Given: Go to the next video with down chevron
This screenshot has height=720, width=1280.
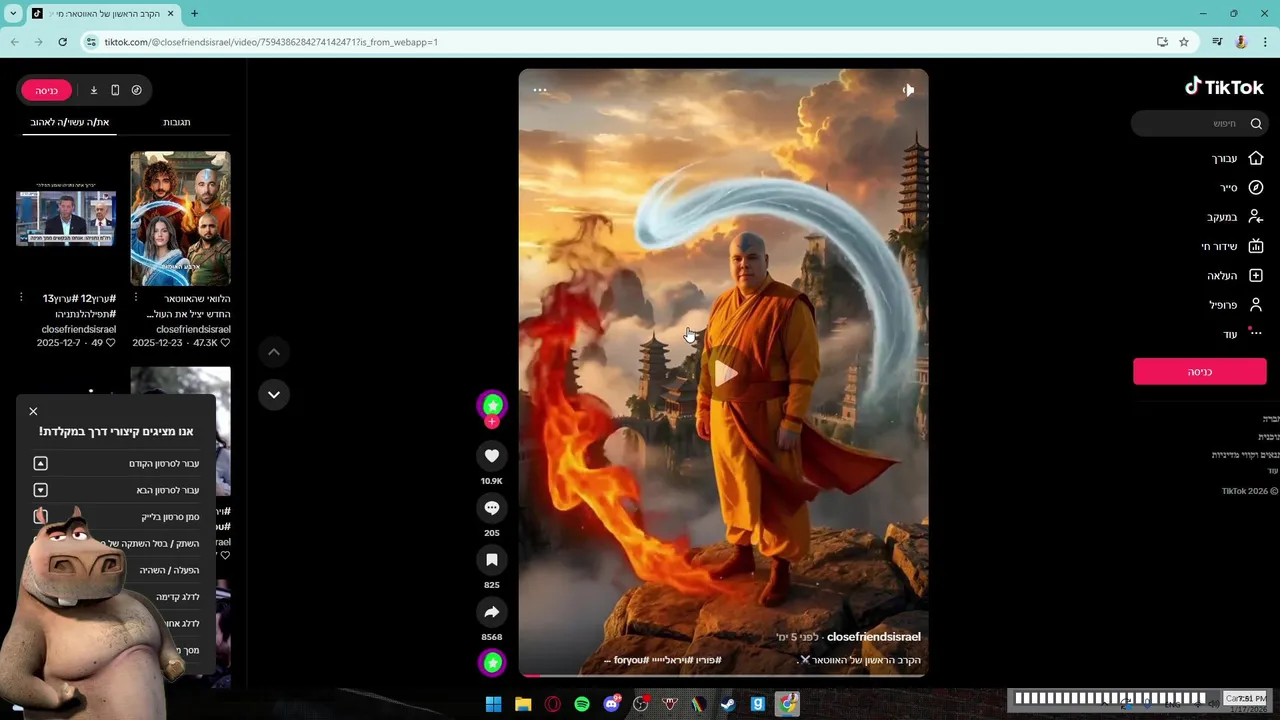Looking at the screenshot, I should pos(273,395).
